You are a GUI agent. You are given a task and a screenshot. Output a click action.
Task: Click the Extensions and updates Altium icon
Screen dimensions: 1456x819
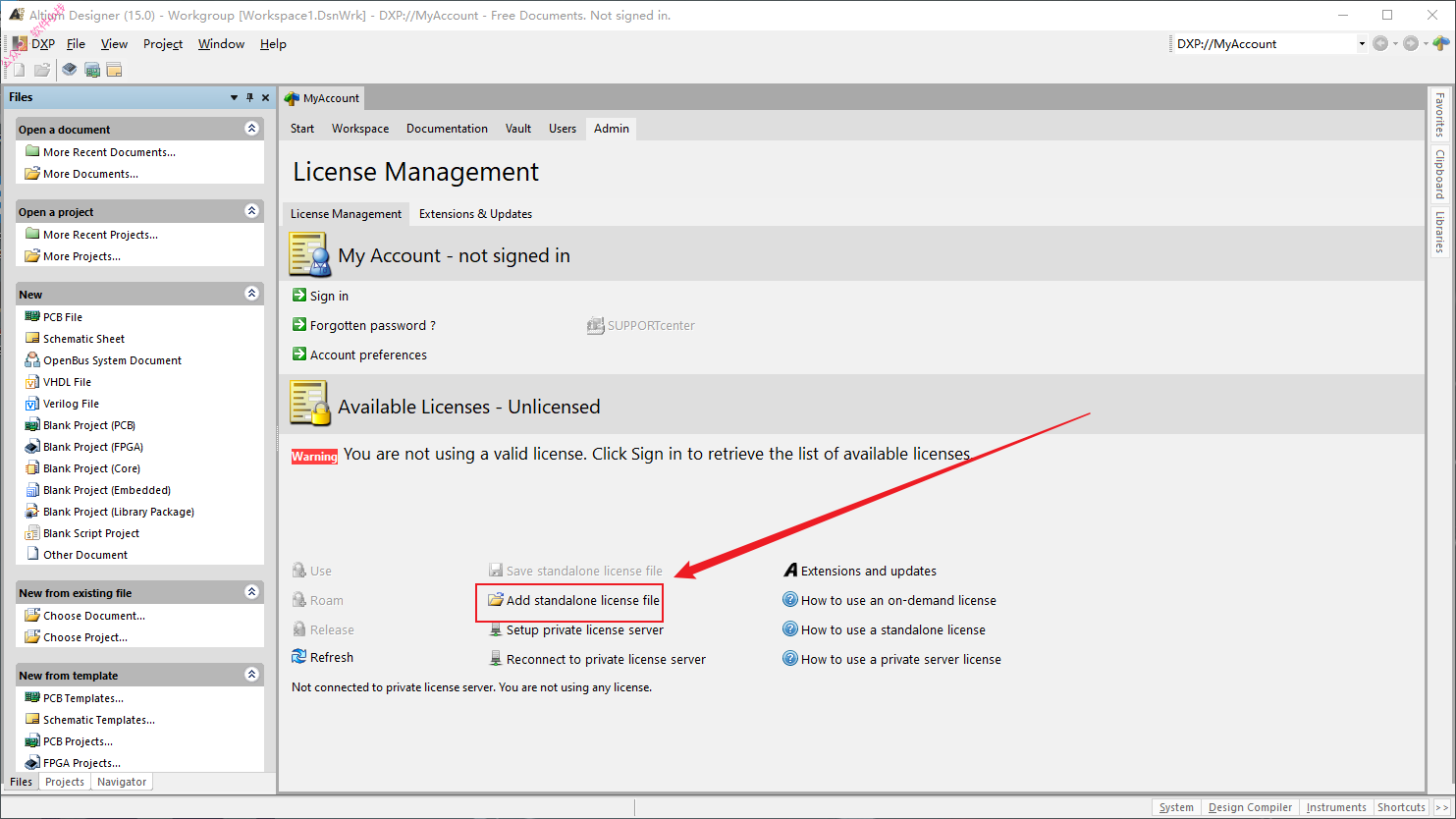(790, 571)
